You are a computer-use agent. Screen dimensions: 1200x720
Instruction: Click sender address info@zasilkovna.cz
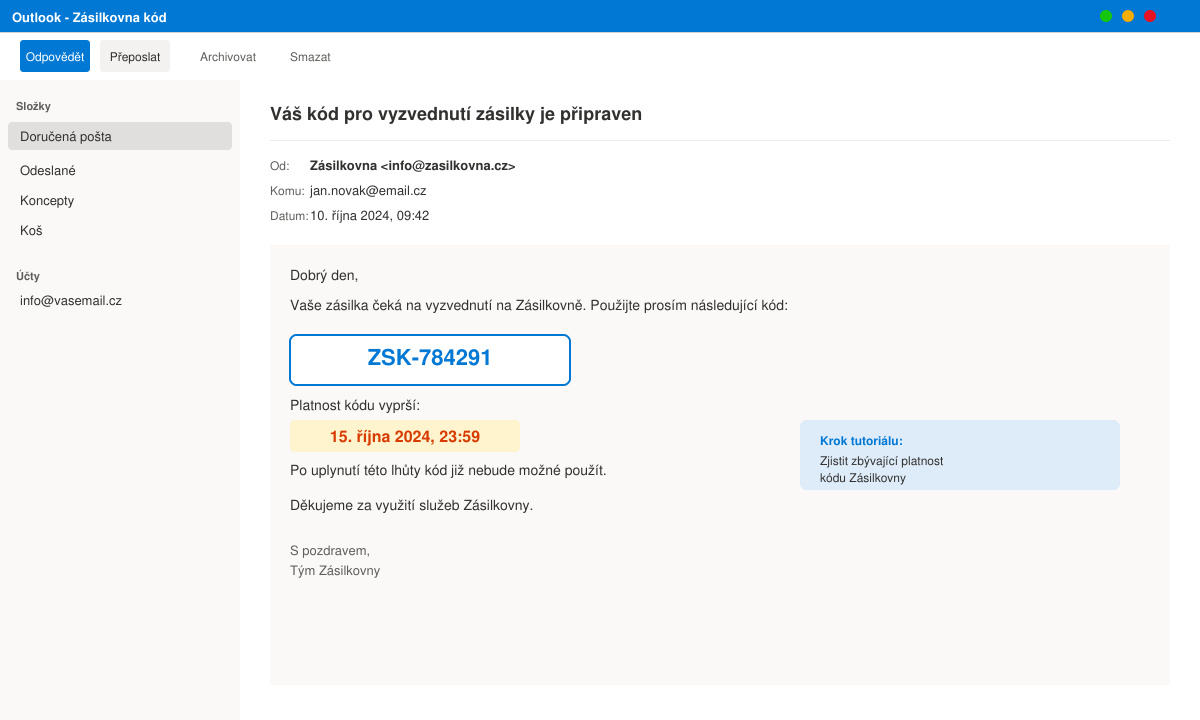click(449, 166)
